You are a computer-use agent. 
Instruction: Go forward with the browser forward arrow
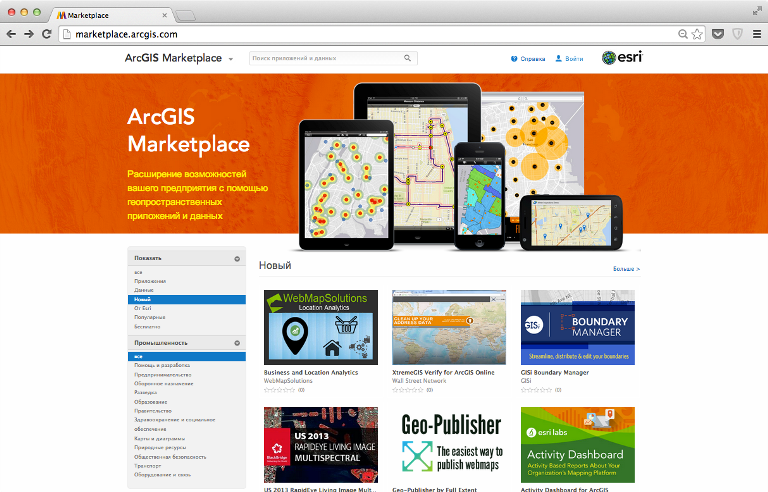pyautogui.click(x=29, y=34)
